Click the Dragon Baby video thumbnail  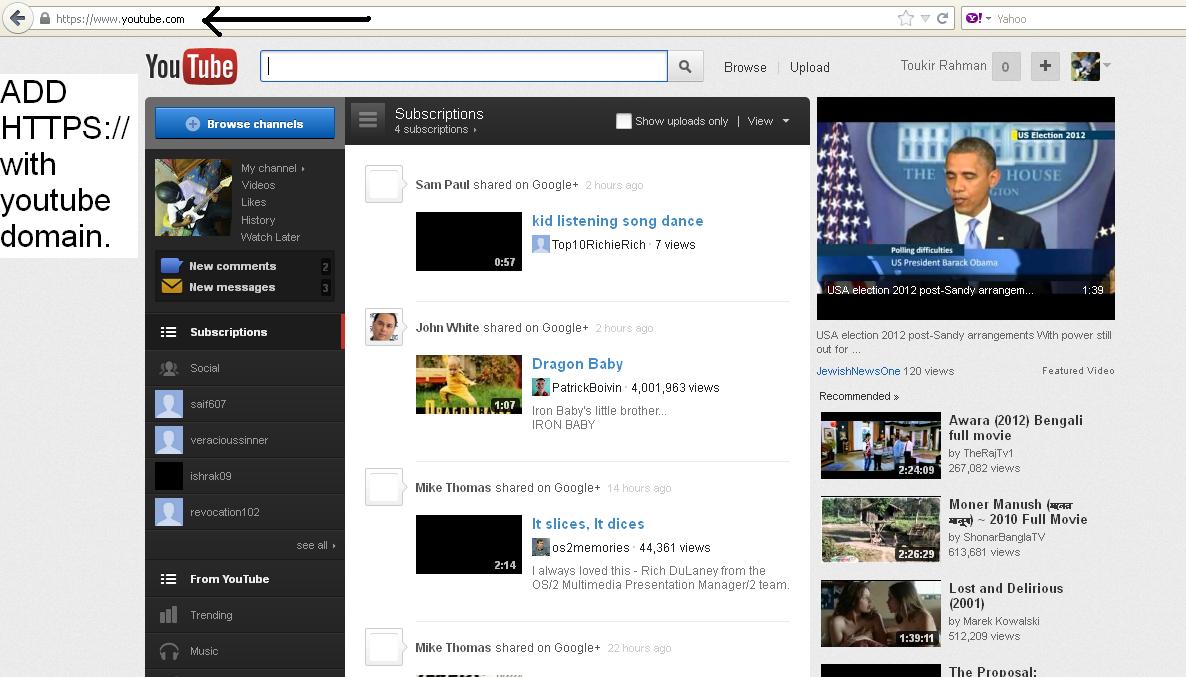[x=469, y=384]
